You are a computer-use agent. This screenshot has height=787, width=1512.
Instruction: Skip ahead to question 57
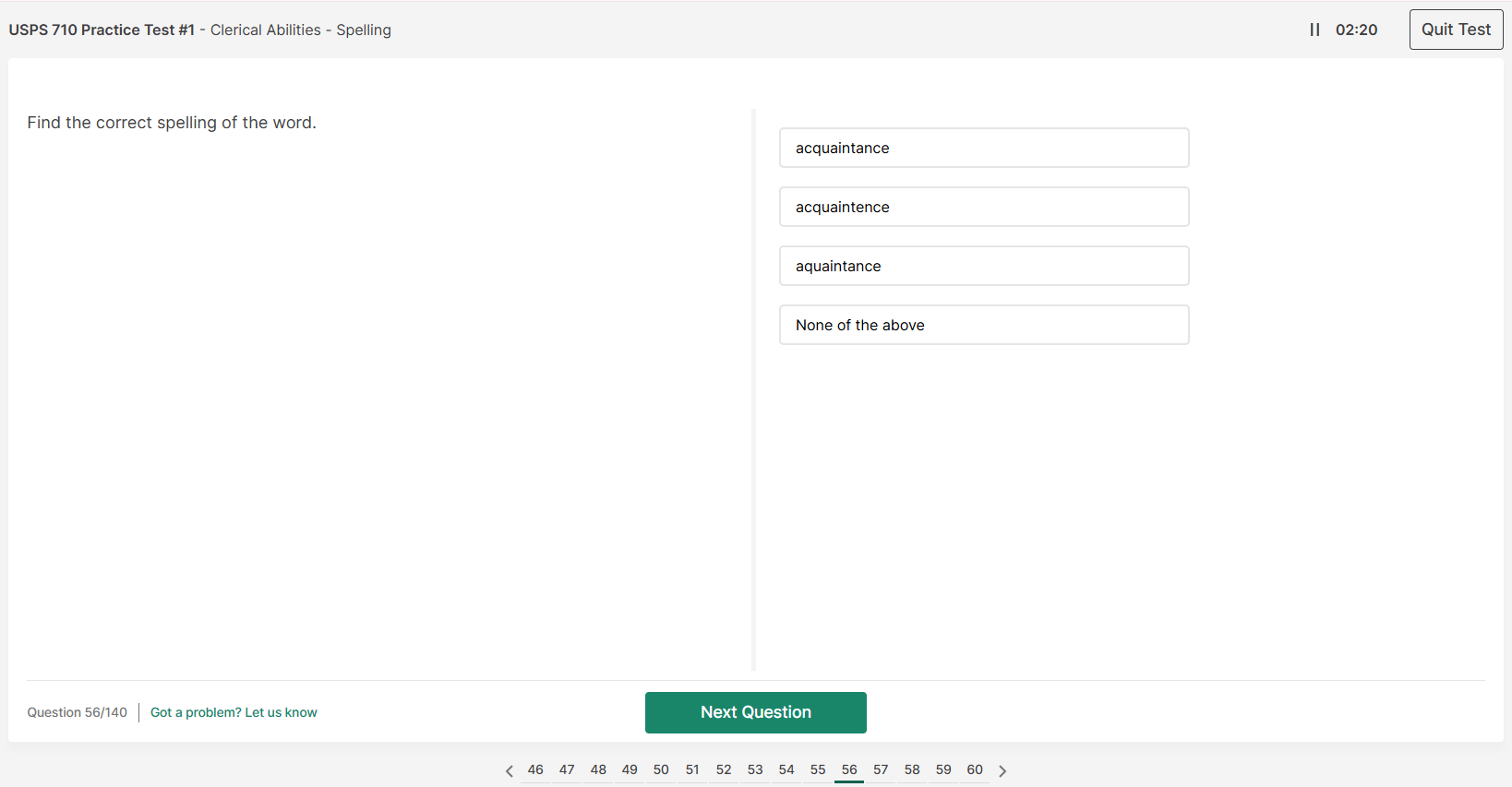[x=881, y=769]
